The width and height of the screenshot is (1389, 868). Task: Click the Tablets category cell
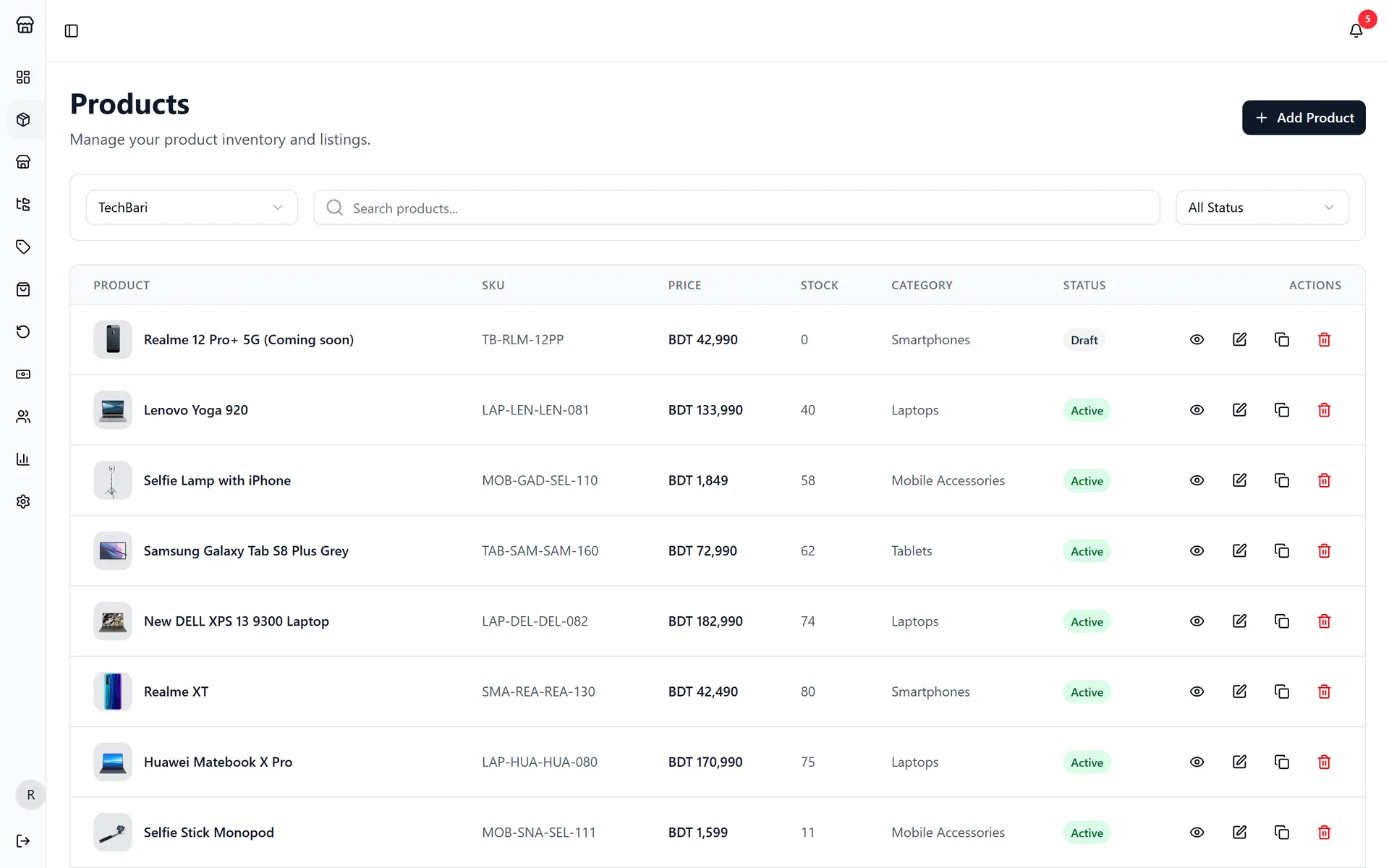tap(912, 550)
